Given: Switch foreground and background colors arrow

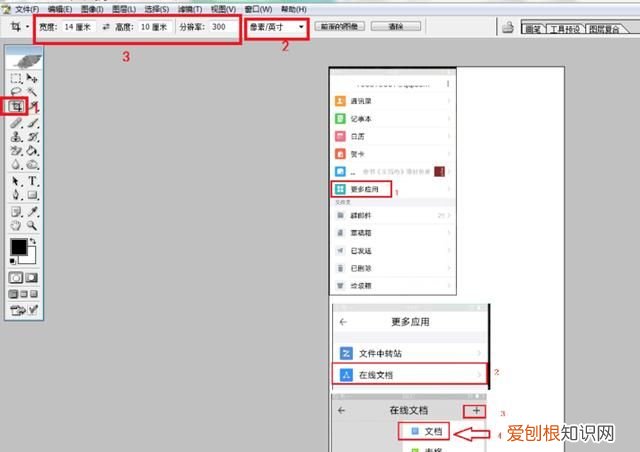Looking at the screenshot, I should coord(33,241).
